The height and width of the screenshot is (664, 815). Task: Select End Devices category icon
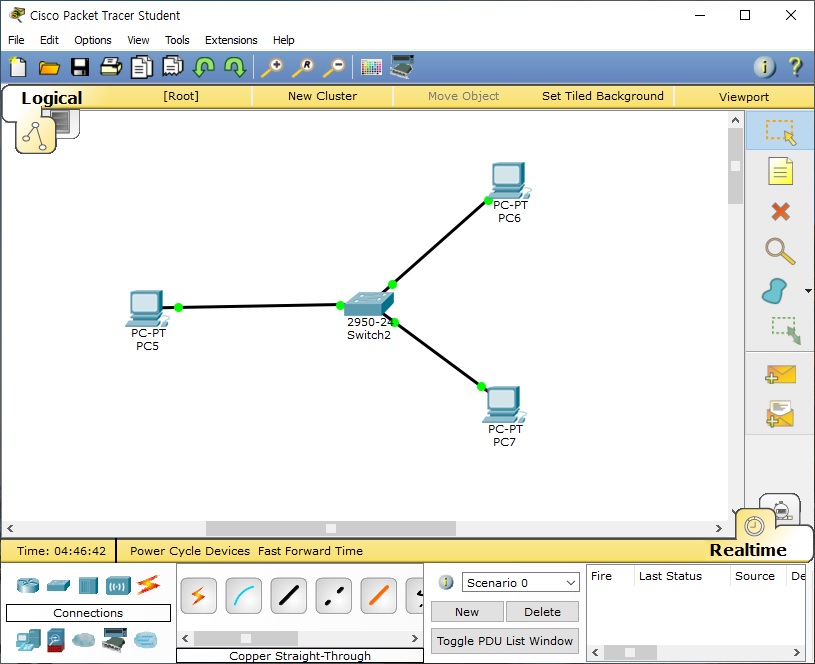click(28, 640)
